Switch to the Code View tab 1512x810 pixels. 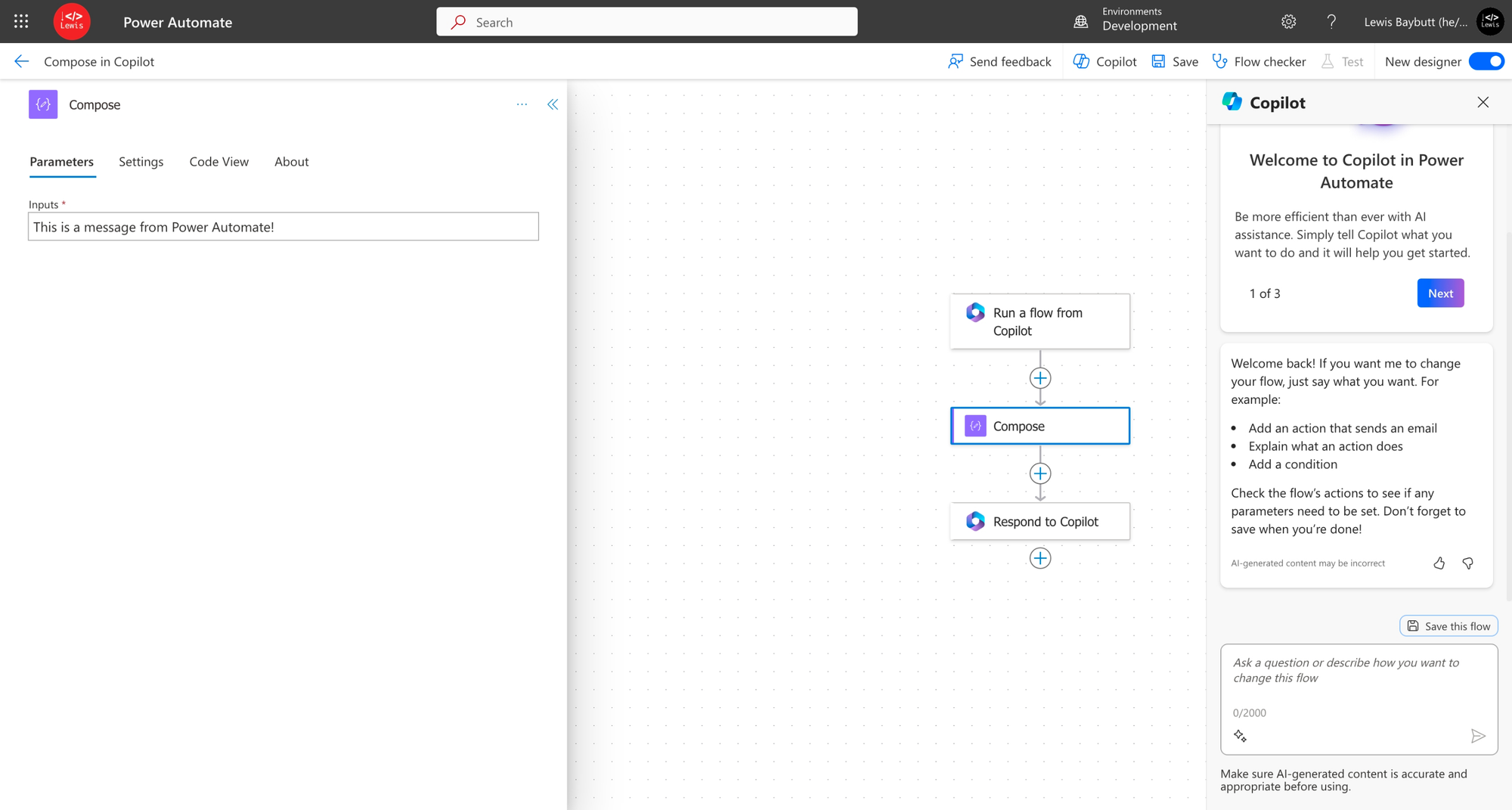(219, 162)
